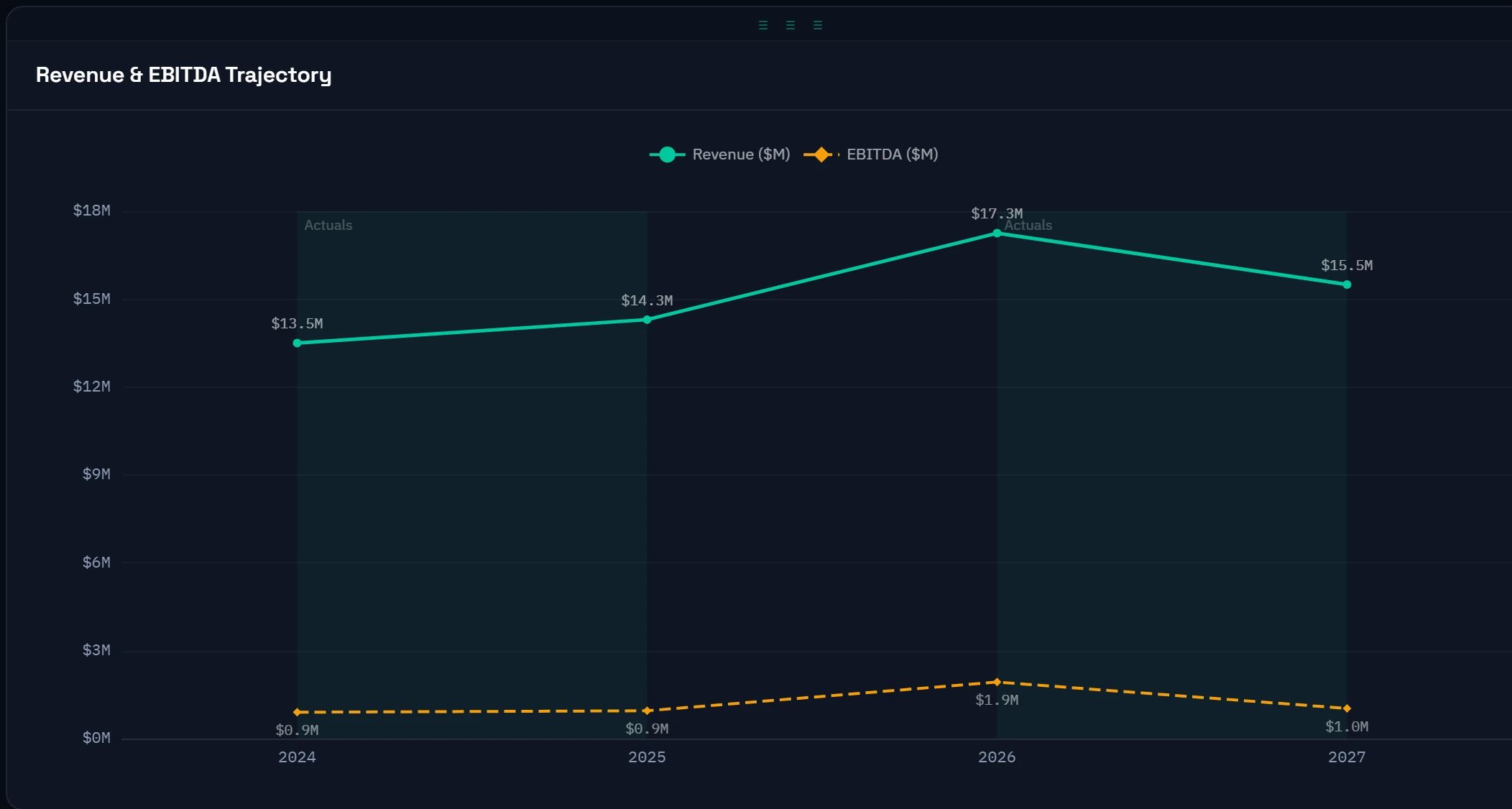Viewport: 1512px width, 809px height.
Task: Click the $1.0M EBITDA label
Action: pos(1347,726)
